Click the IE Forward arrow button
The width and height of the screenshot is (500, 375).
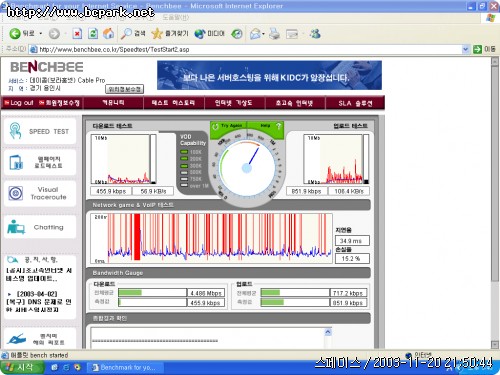coord(54,34)
